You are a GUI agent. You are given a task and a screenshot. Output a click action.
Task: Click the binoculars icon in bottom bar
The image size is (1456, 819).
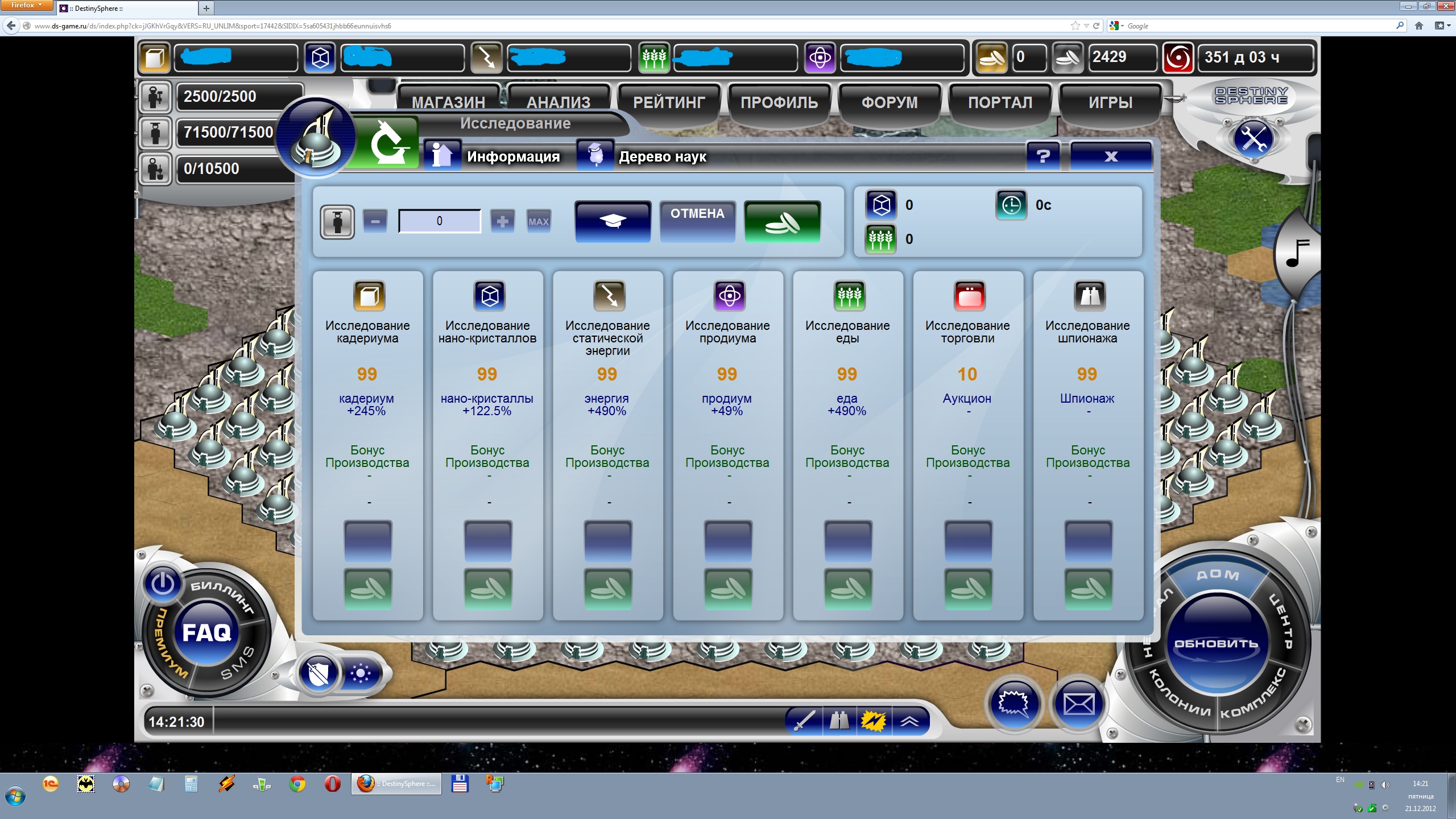pos(839,722)
